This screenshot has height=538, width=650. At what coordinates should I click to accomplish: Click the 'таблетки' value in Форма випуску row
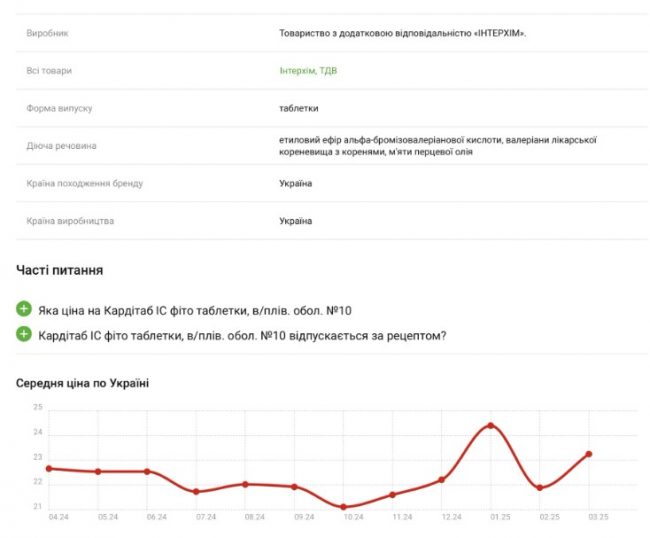point(299,108)
